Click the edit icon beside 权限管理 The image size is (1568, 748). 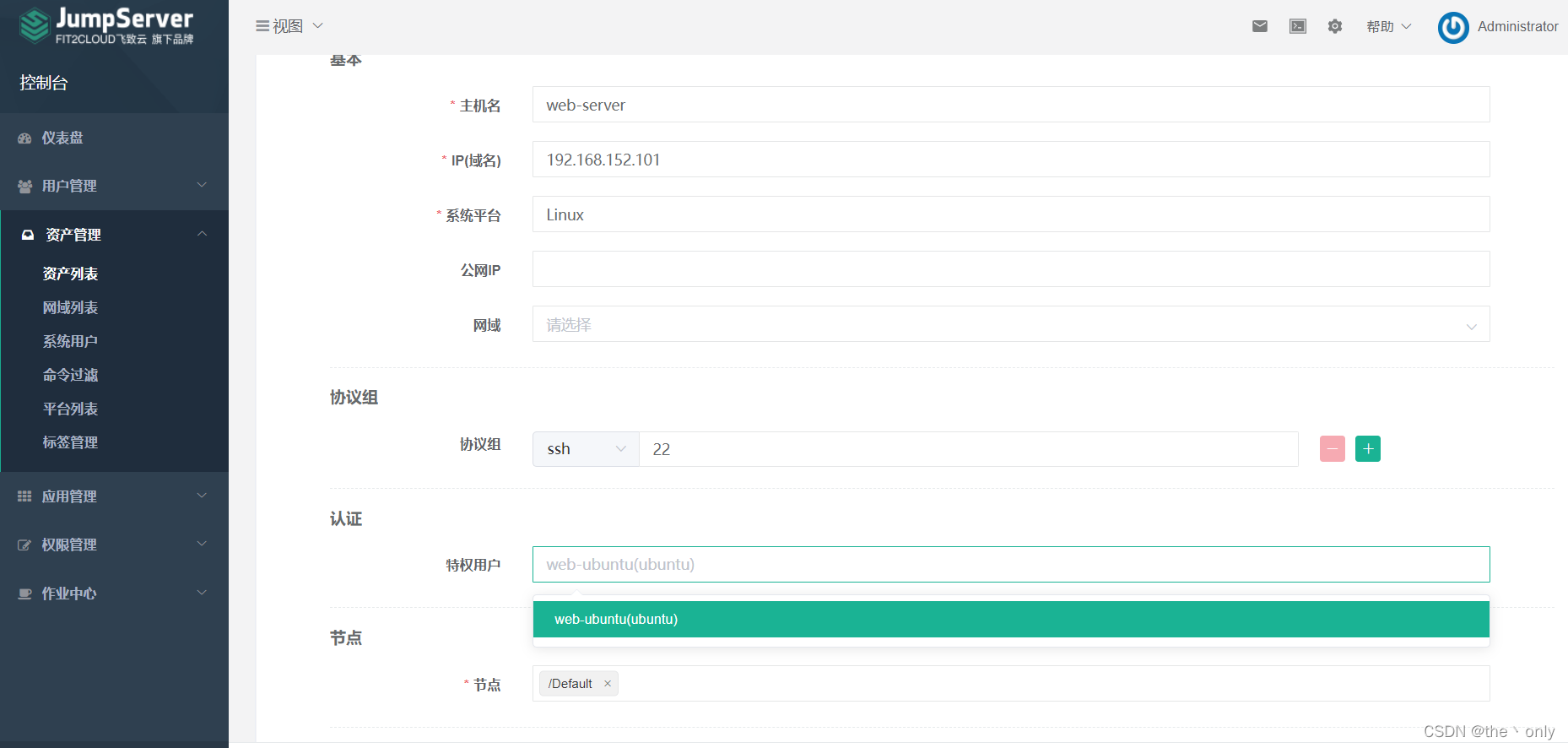tap(24, 545)
